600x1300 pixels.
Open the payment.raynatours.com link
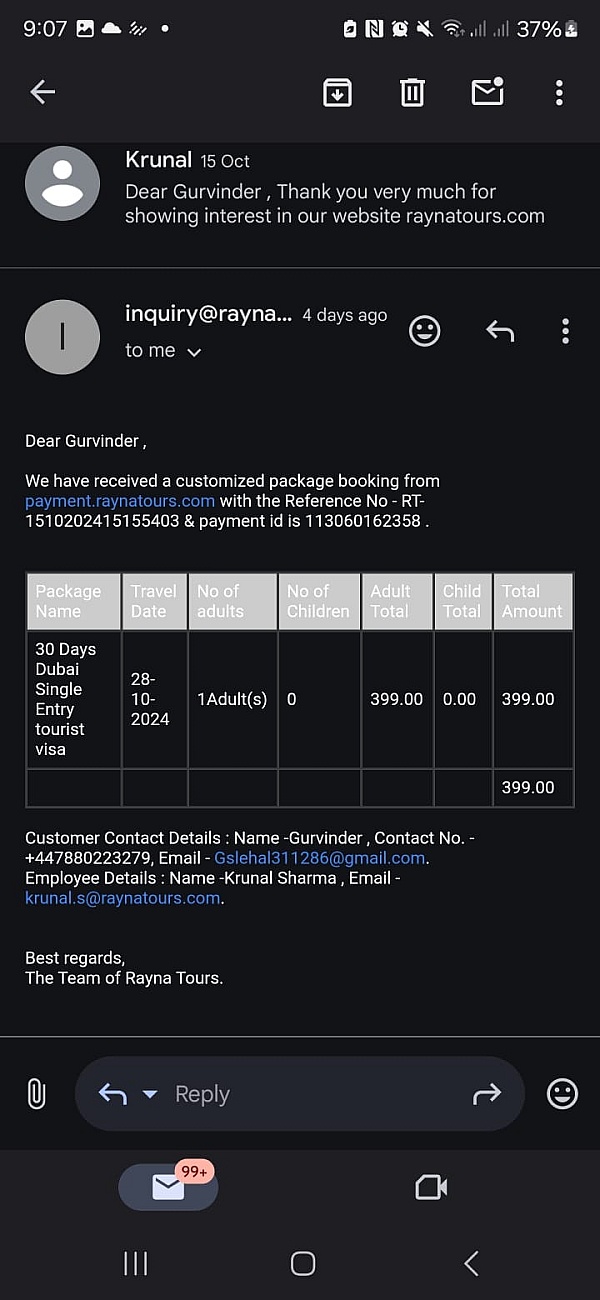click(x=120, y=501)
